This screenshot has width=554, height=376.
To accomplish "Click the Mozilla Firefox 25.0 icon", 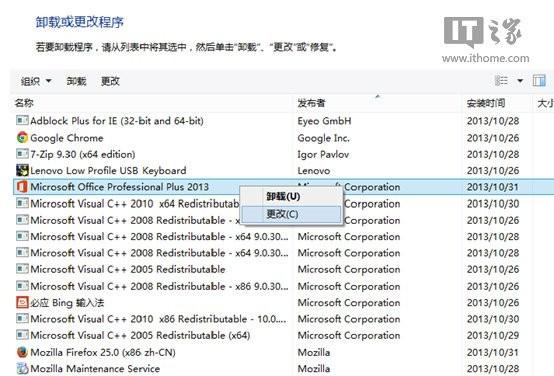I will (22, 352).
